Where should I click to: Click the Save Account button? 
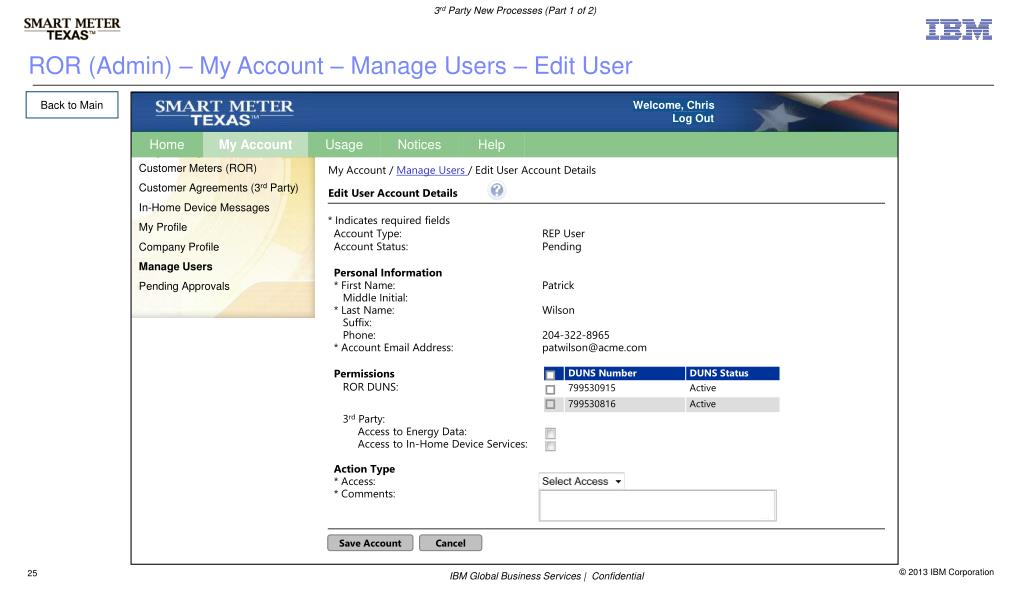click(x=370, y=543)
